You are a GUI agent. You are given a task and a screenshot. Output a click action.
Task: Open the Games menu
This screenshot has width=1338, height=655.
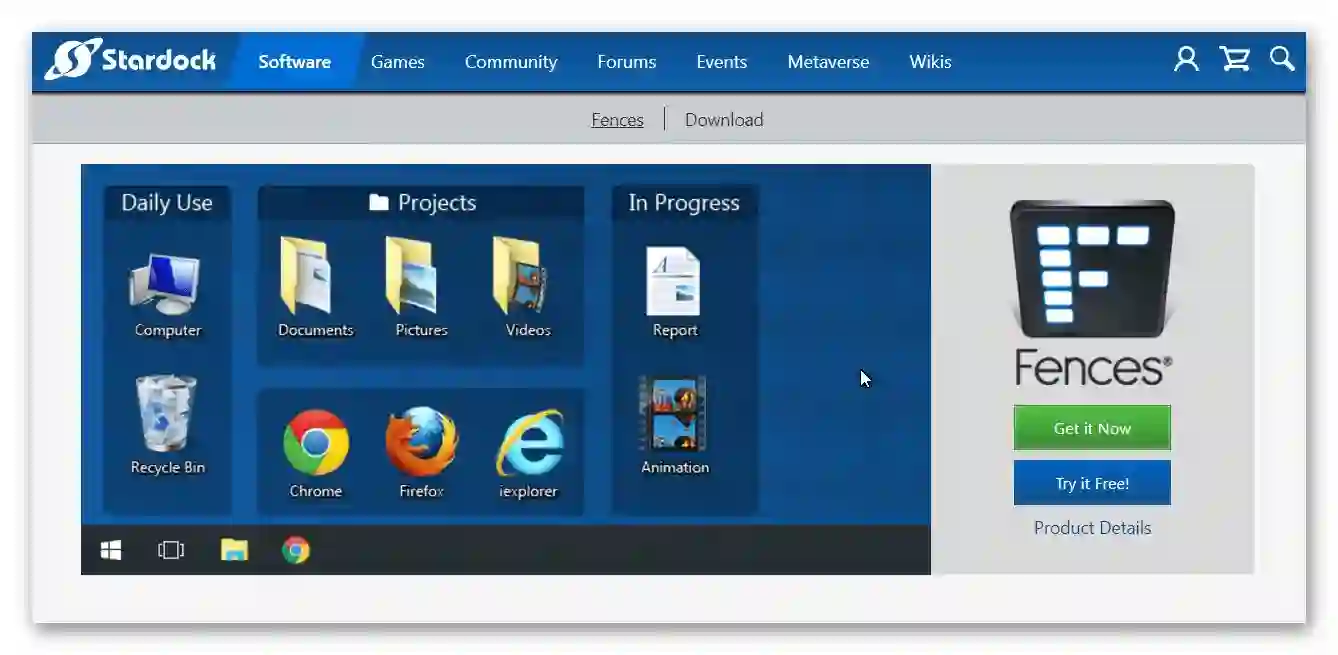(398, 62)
